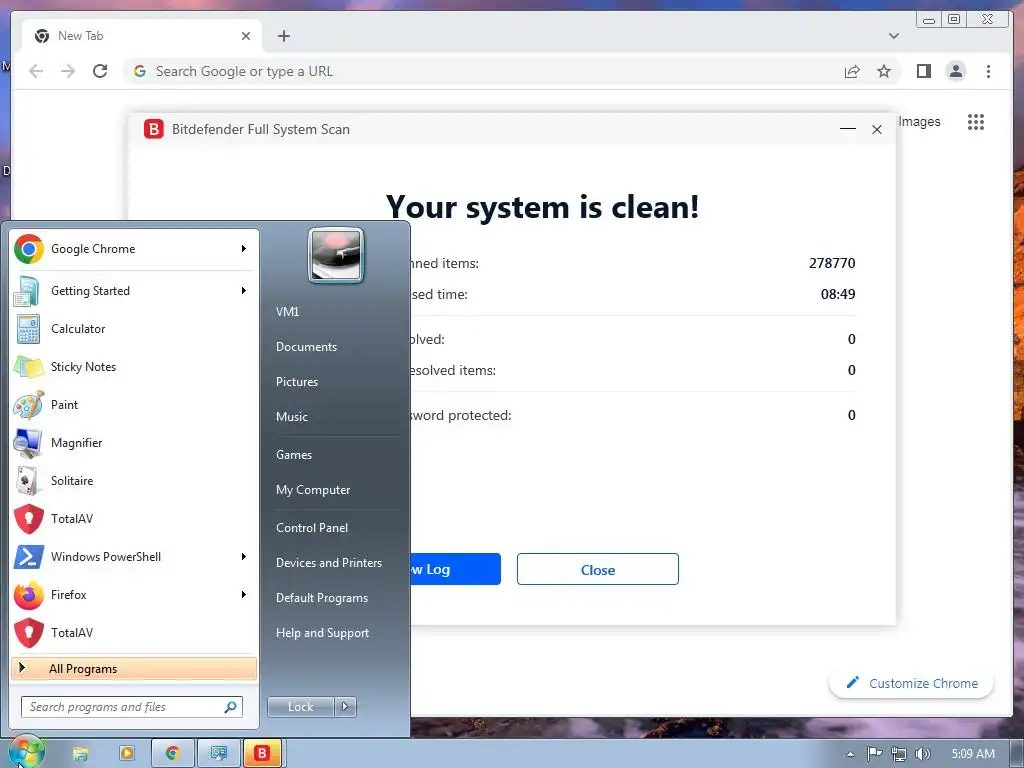This screenshot has height=768, width=1024.
Task: Open Chrome's tab search chevron
Action: [893, 36]
